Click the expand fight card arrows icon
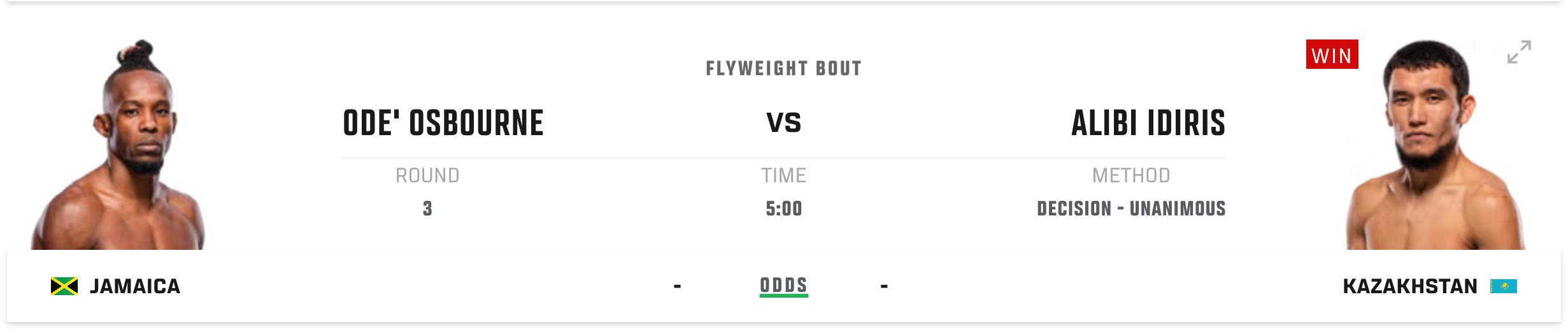This screenshot has height=334, width=1568. 1519,52
